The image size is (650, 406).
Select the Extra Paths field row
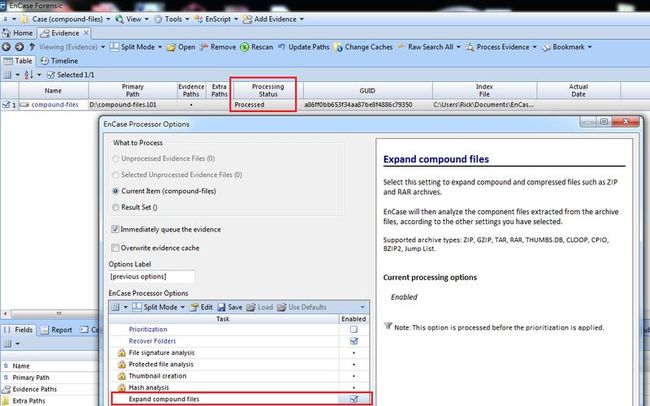(x=50, y=401)
